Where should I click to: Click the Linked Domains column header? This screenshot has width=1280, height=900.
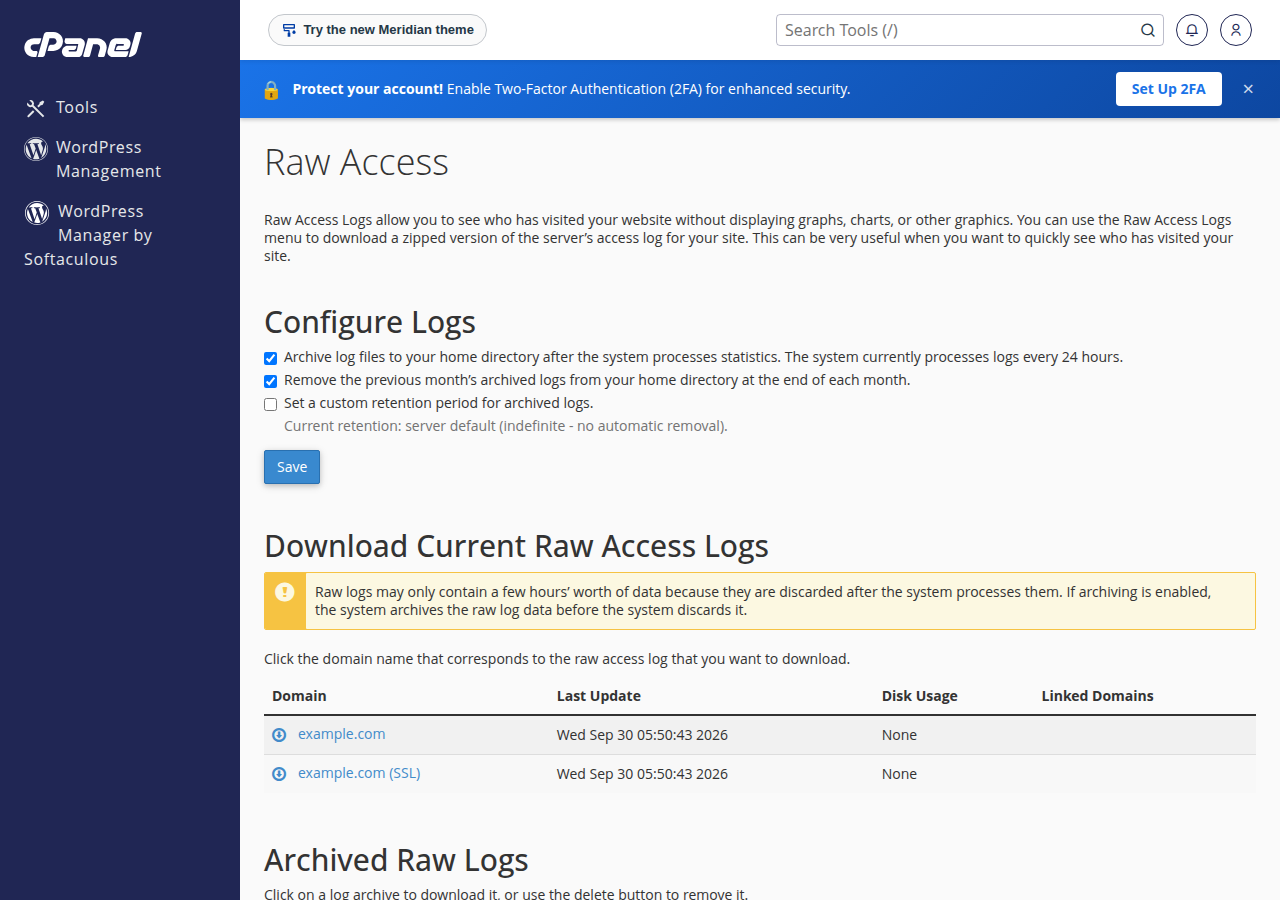pos(1098,696)
